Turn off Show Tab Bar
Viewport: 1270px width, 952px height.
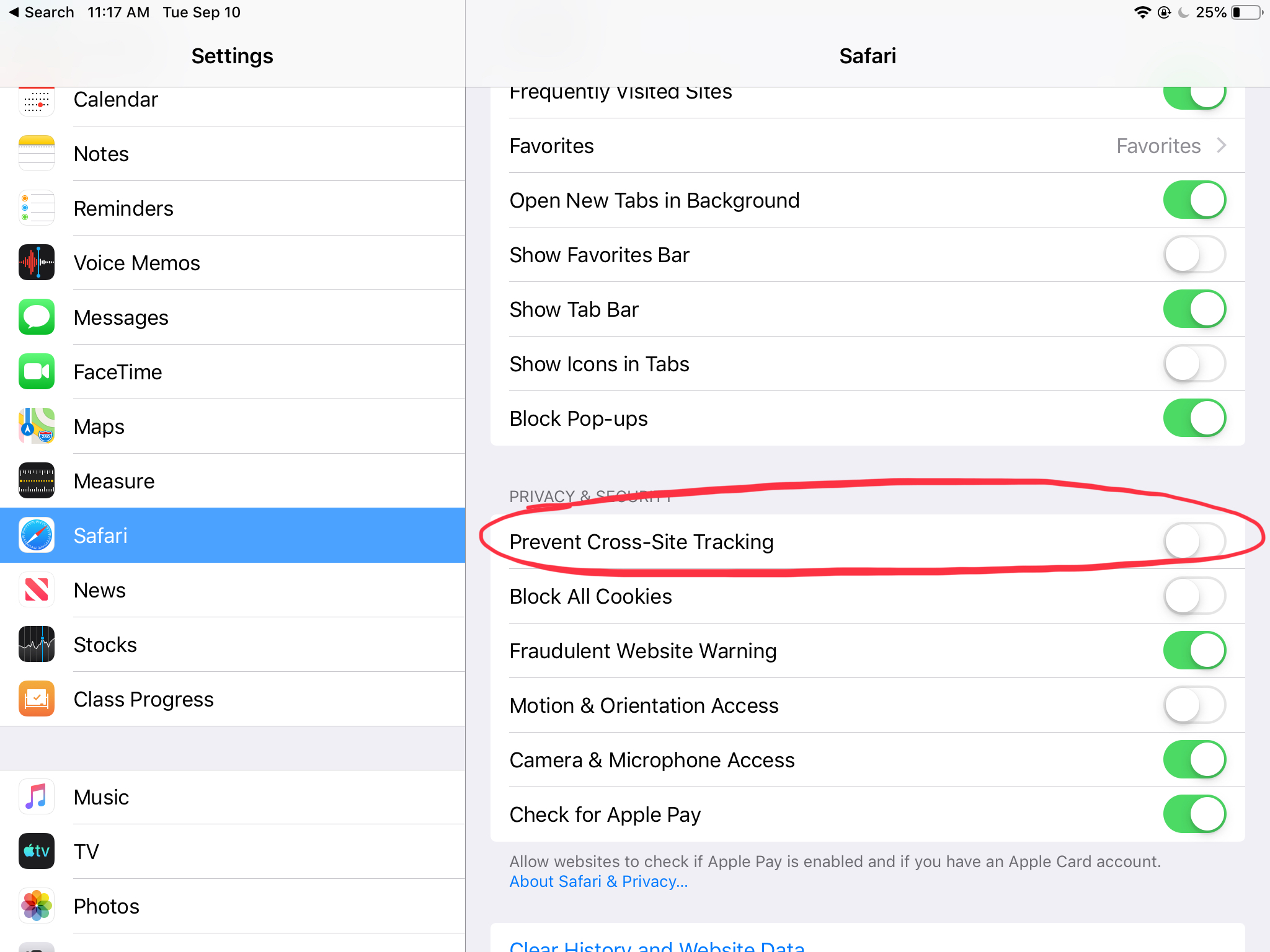point(1194,309)
